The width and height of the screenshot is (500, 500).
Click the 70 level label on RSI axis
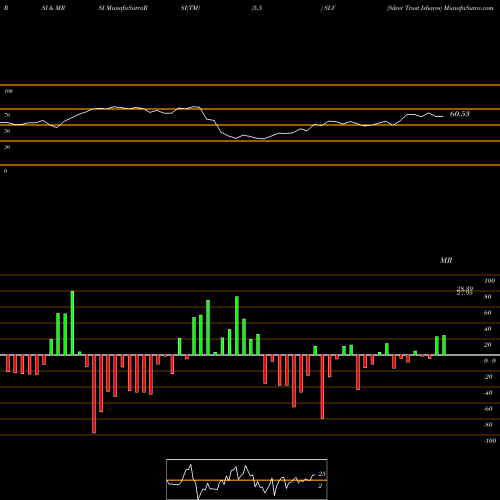7,115
